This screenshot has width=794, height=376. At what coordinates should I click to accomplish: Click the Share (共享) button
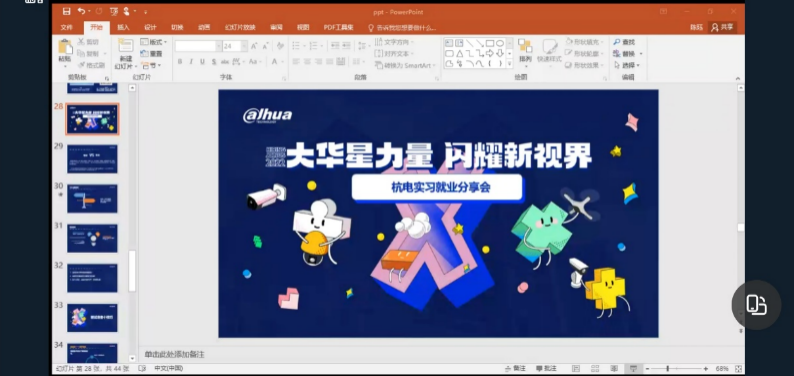[723, 27]
